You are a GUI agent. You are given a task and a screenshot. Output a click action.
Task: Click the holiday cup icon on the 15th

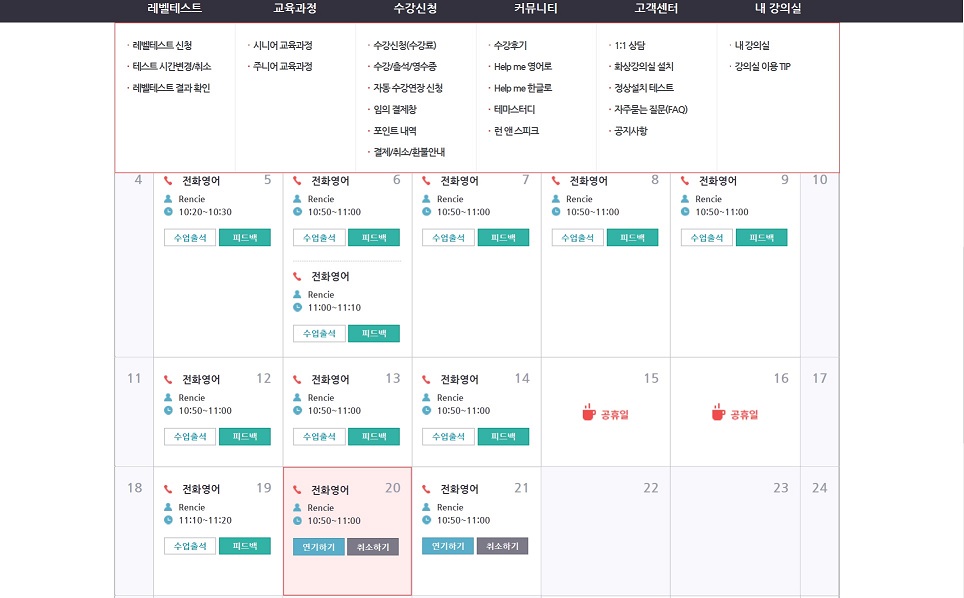588,412
